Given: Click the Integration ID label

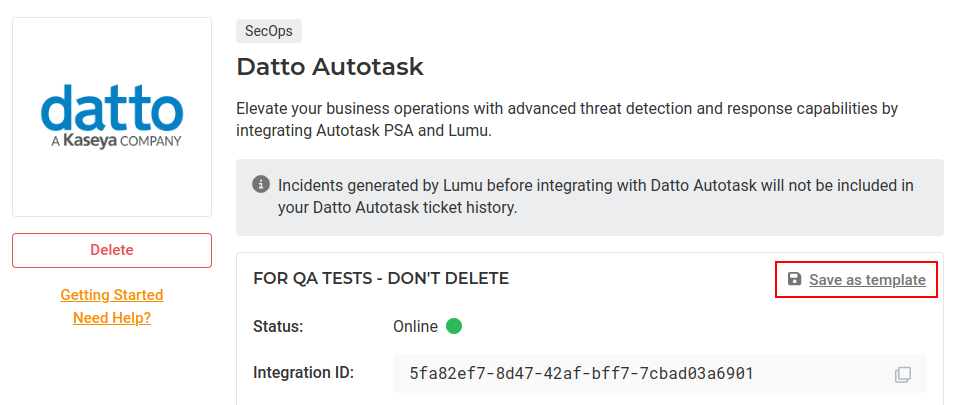Looking at the screenshot, I should tap(304, 373).
